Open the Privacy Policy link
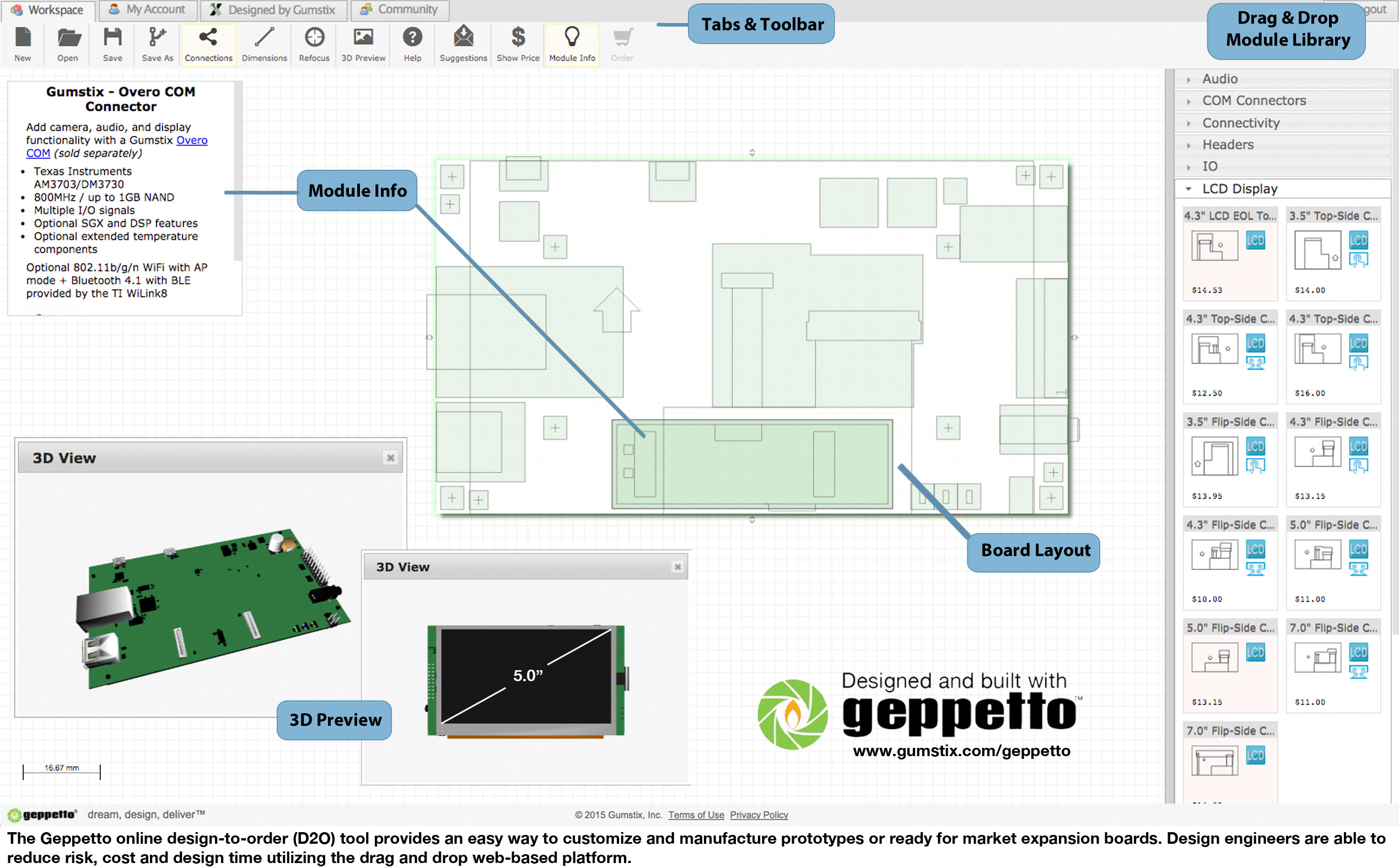 click(x=759, y=815)
